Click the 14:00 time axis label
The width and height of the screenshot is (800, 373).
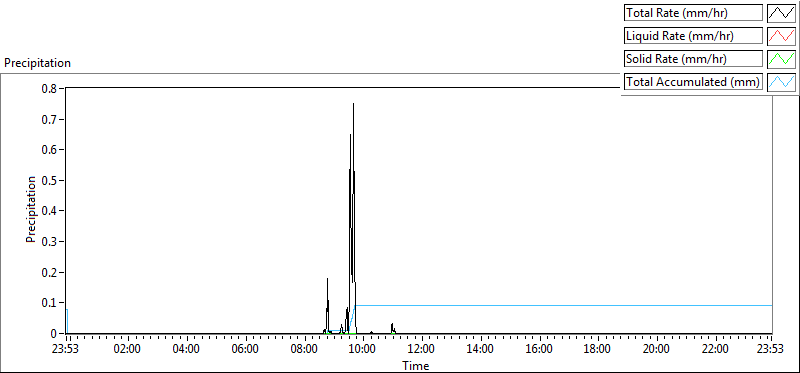[x=480, y=350]
